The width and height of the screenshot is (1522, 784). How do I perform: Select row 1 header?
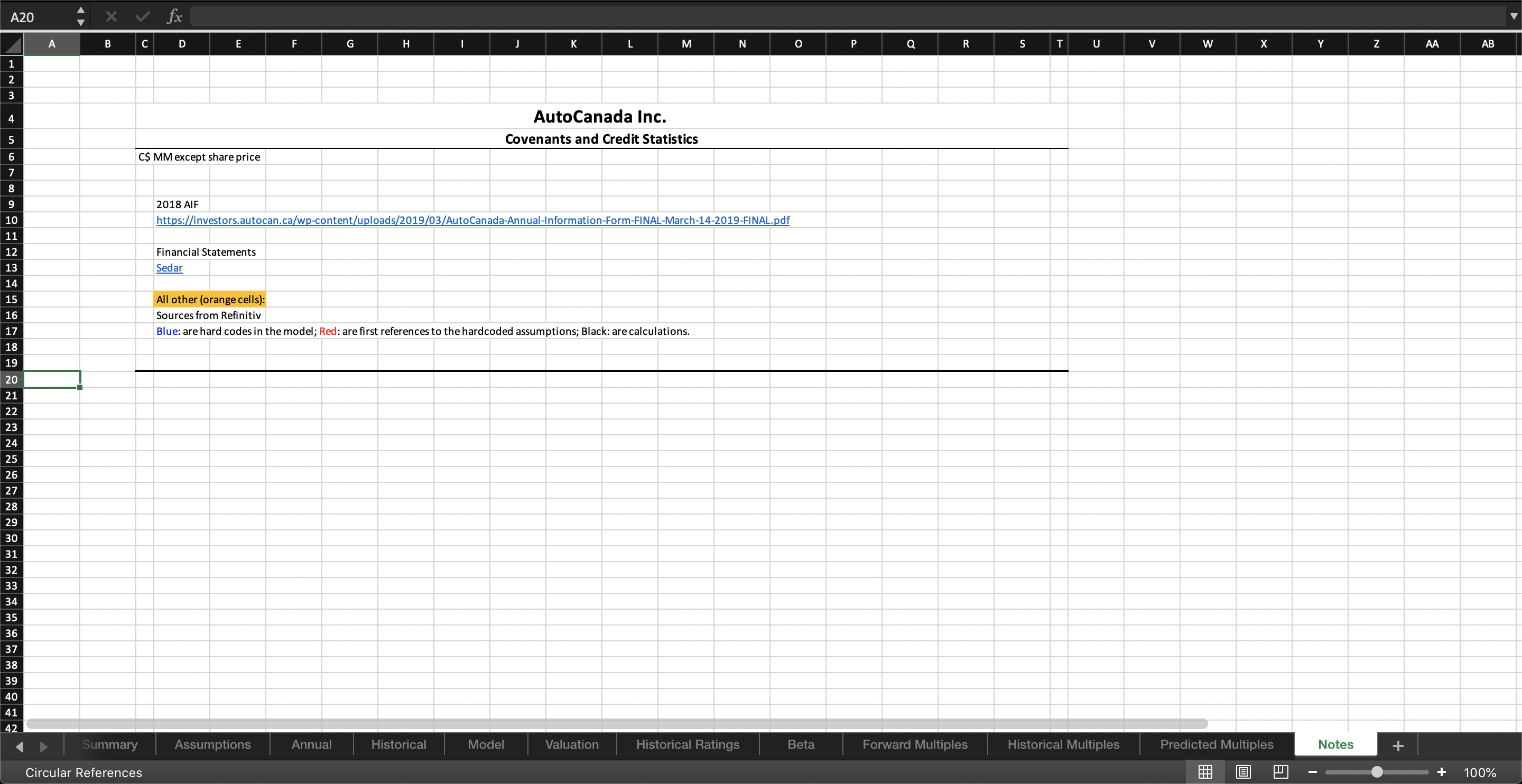[x=11, y=64]
